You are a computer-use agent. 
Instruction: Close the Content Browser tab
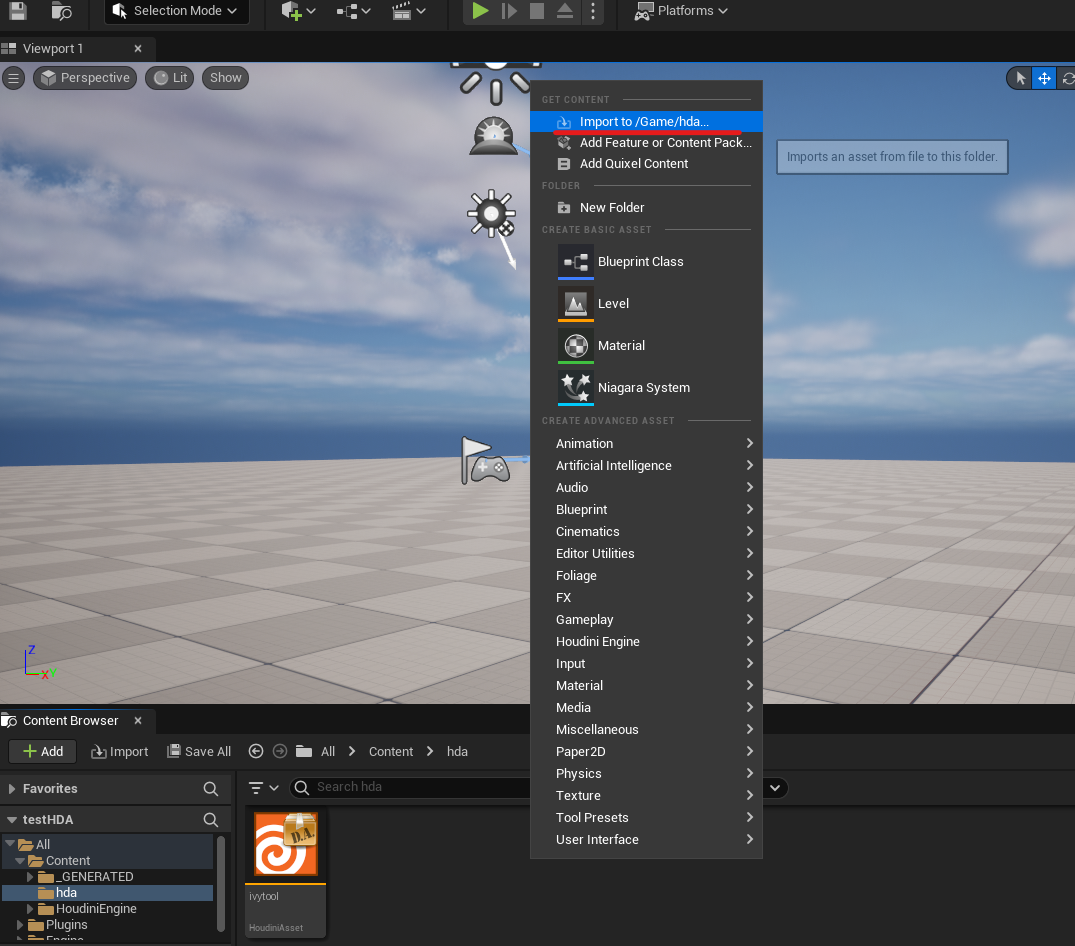point(138,720)
